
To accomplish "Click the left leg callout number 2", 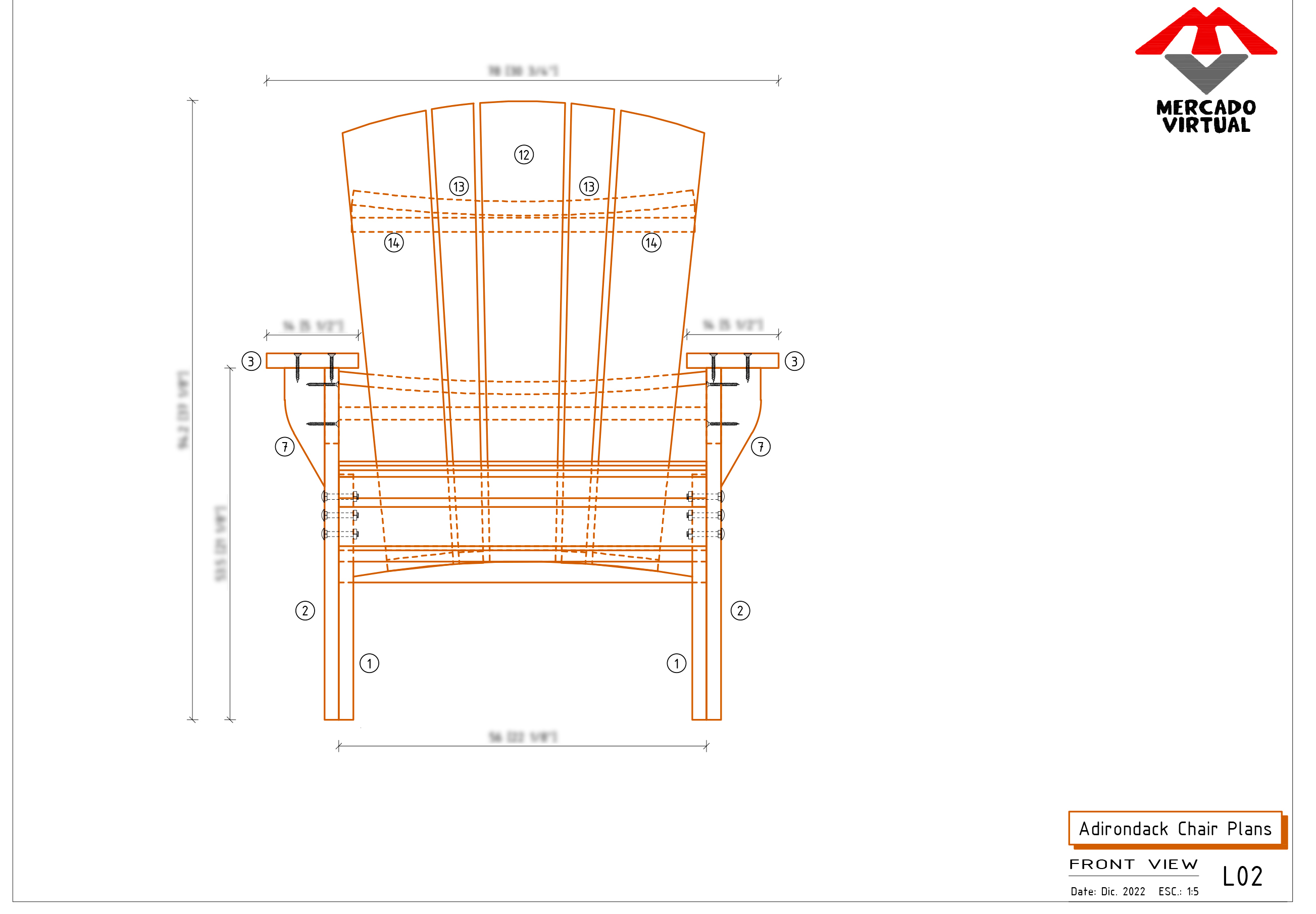I will coord(305,610).
